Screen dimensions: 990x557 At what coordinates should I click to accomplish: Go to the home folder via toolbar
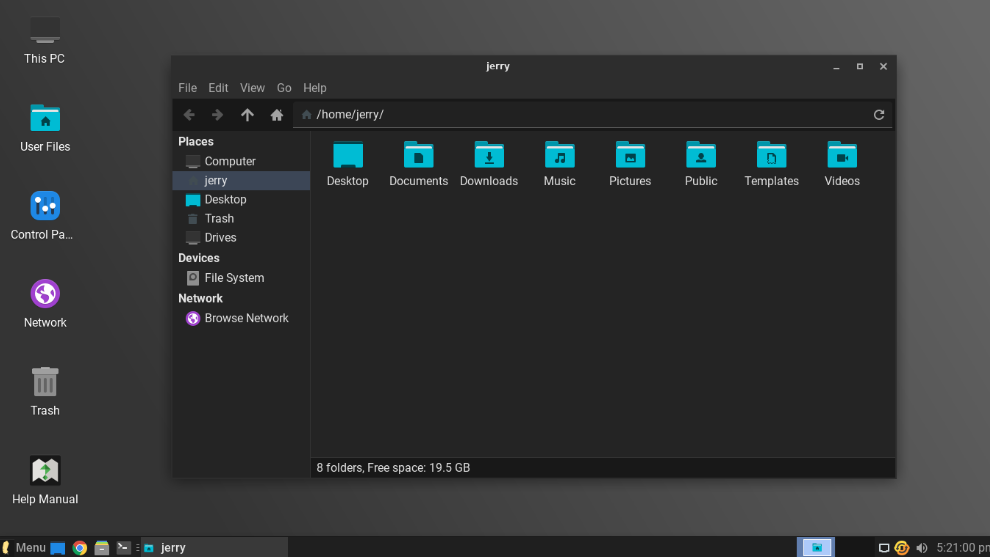click(277, 115)
